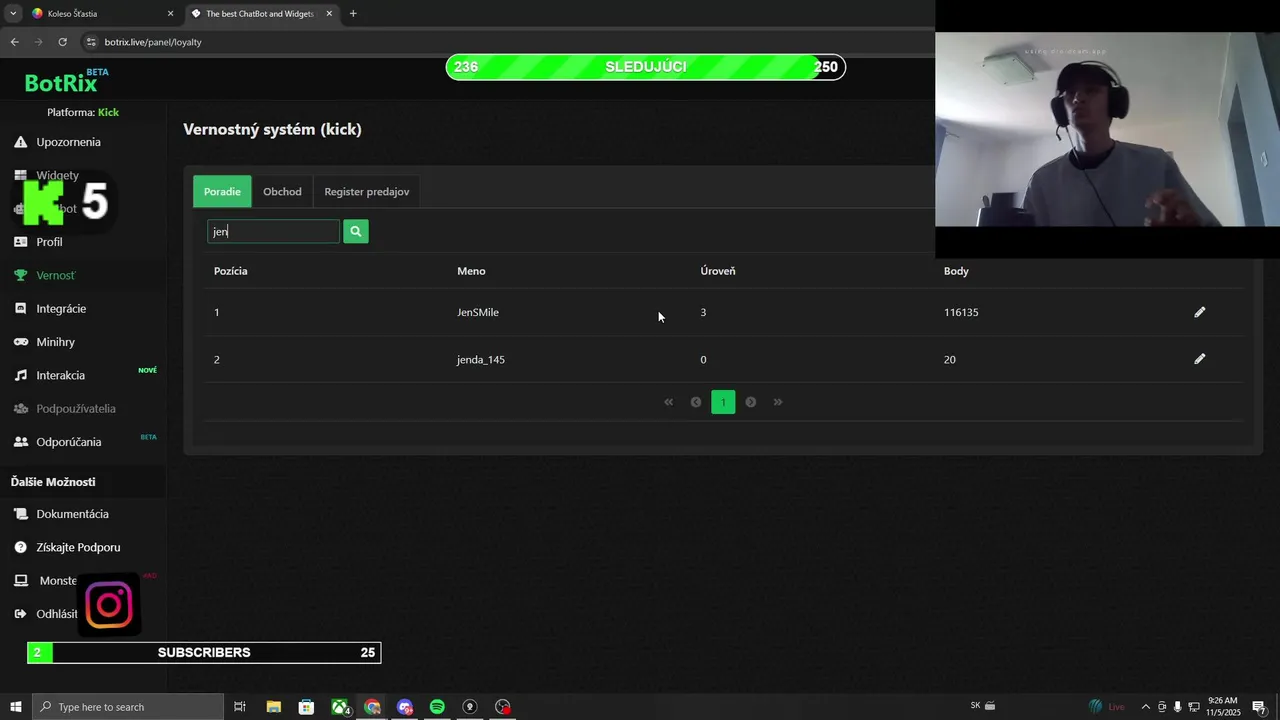Screen dimensions: 1280x720
Task: Open Microsoft Store from taskbar
Action: [306, 707]
